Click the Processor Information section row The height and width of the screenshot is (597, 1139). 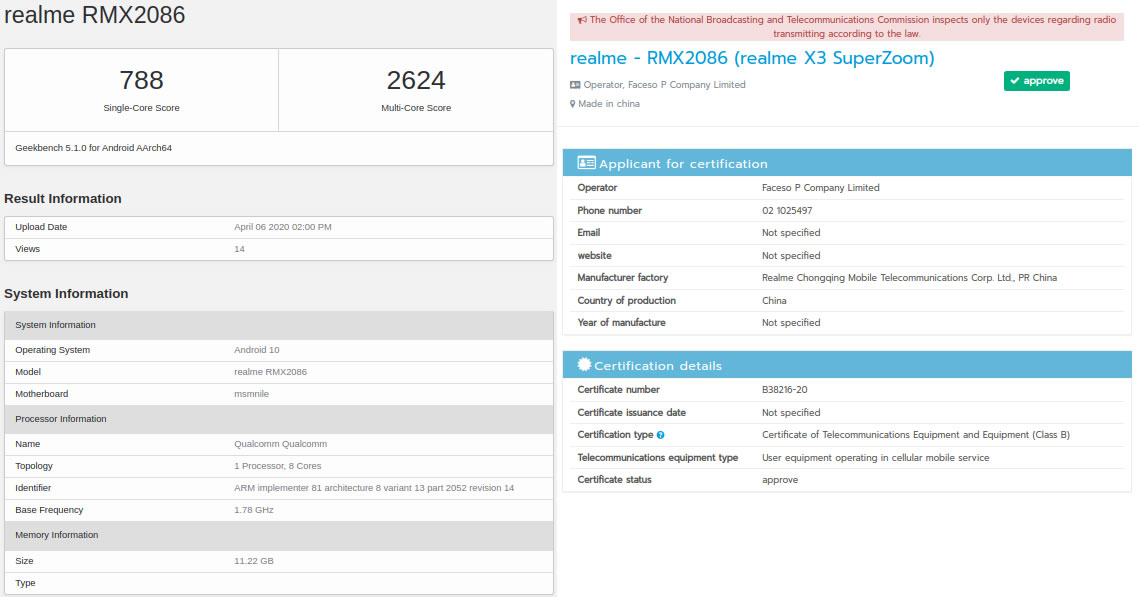(x=279, y=419)
